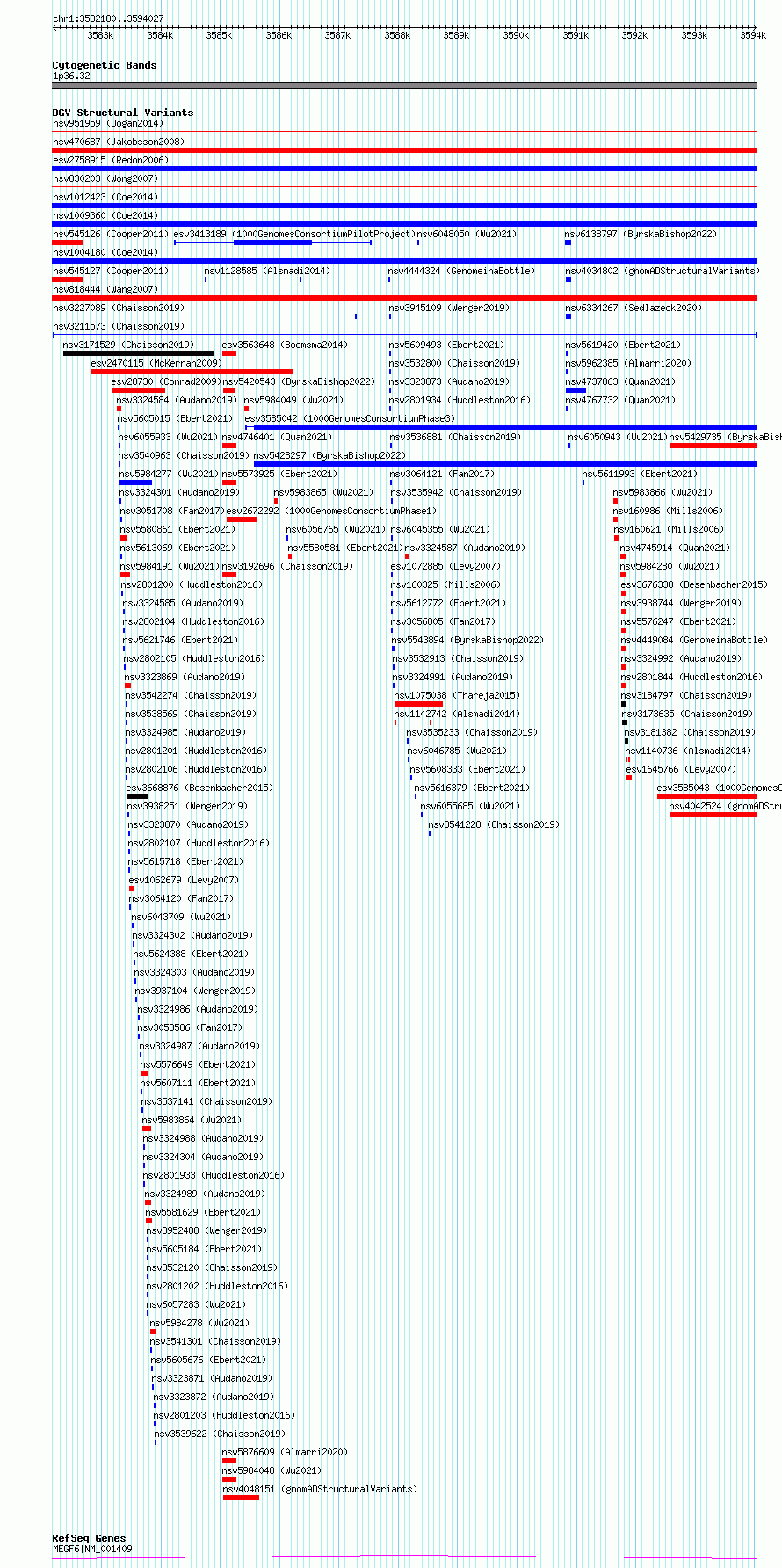Select nsv1142742 (Alsmadi2014) label
Screen dimensions: 782x1568
click(458, 714)
